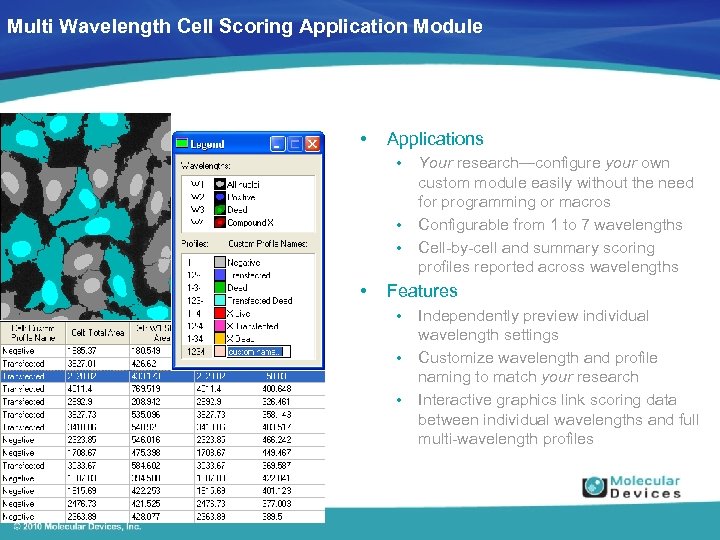720x540 pixels.
Task: Pick the pink swatch for profile 1234
Action: (x=220, y=351)
